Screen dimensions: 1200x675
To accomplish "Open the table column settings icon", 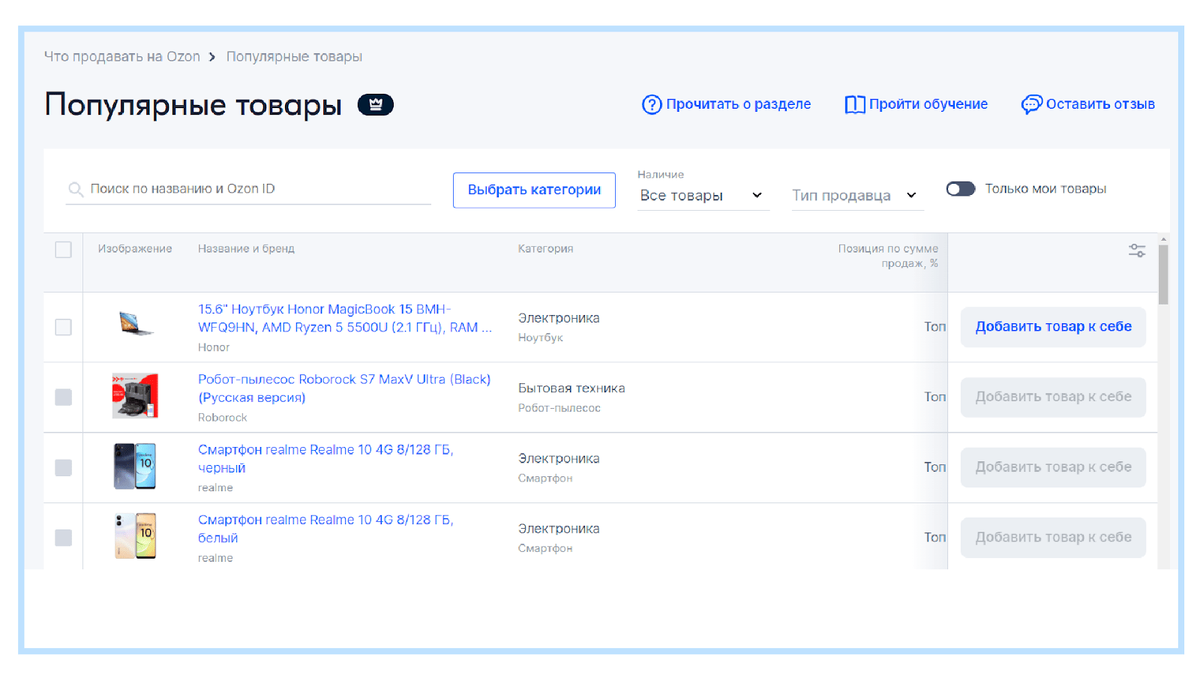I will tap(1137, 251).
